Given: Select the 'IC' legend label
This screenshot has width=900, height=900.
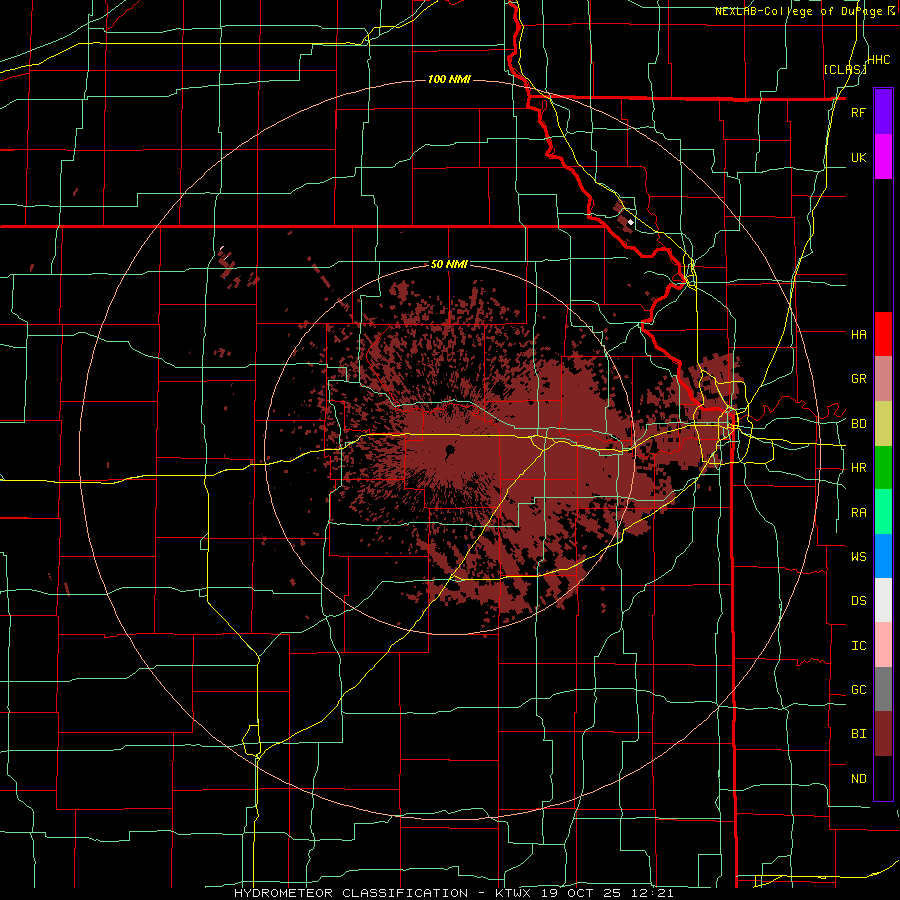Looking at the screenshot, I should (x=858, y=646).
